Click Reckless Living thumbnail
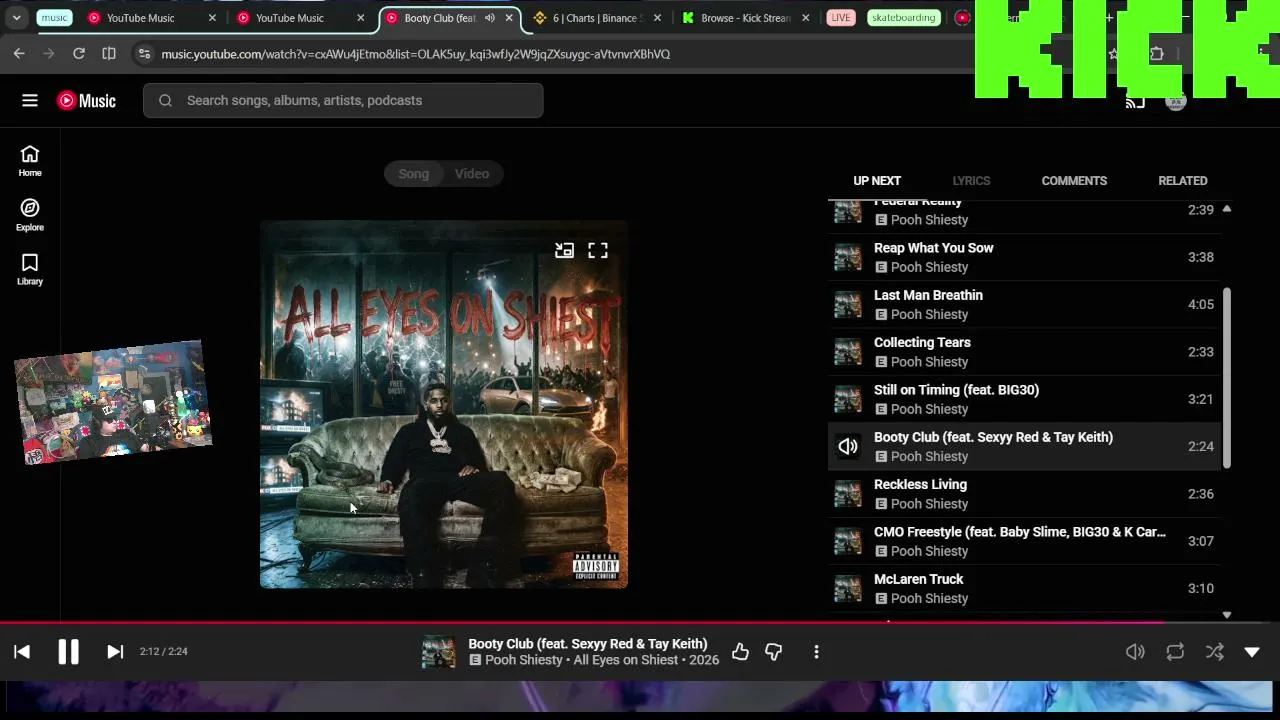This screenshot has height=720, width=1280. (848, 494)
